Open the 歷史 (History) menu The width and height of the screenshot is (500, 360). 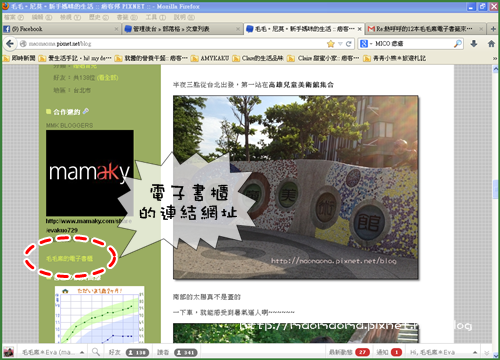[x=99, y=17]
